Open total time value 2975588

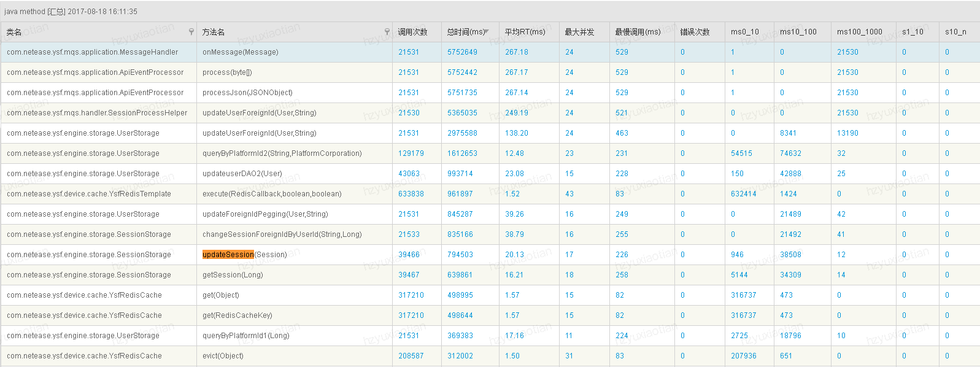462,133
